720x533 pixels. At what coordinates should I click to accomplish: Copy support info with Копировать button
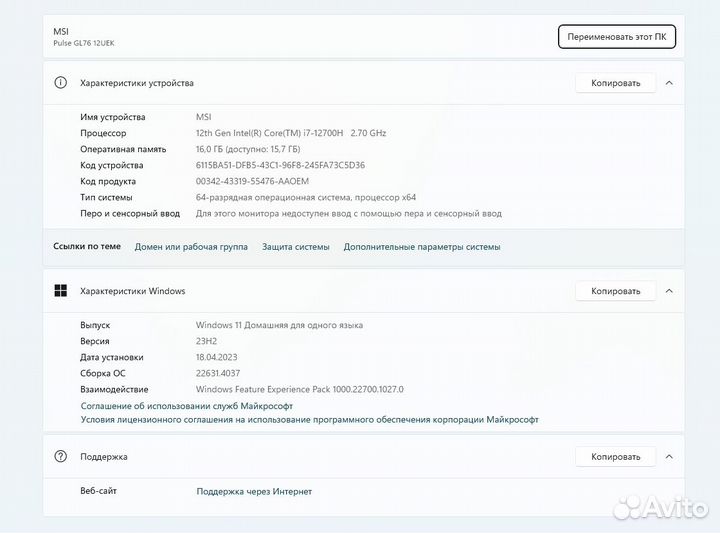[x=615, y=457]
